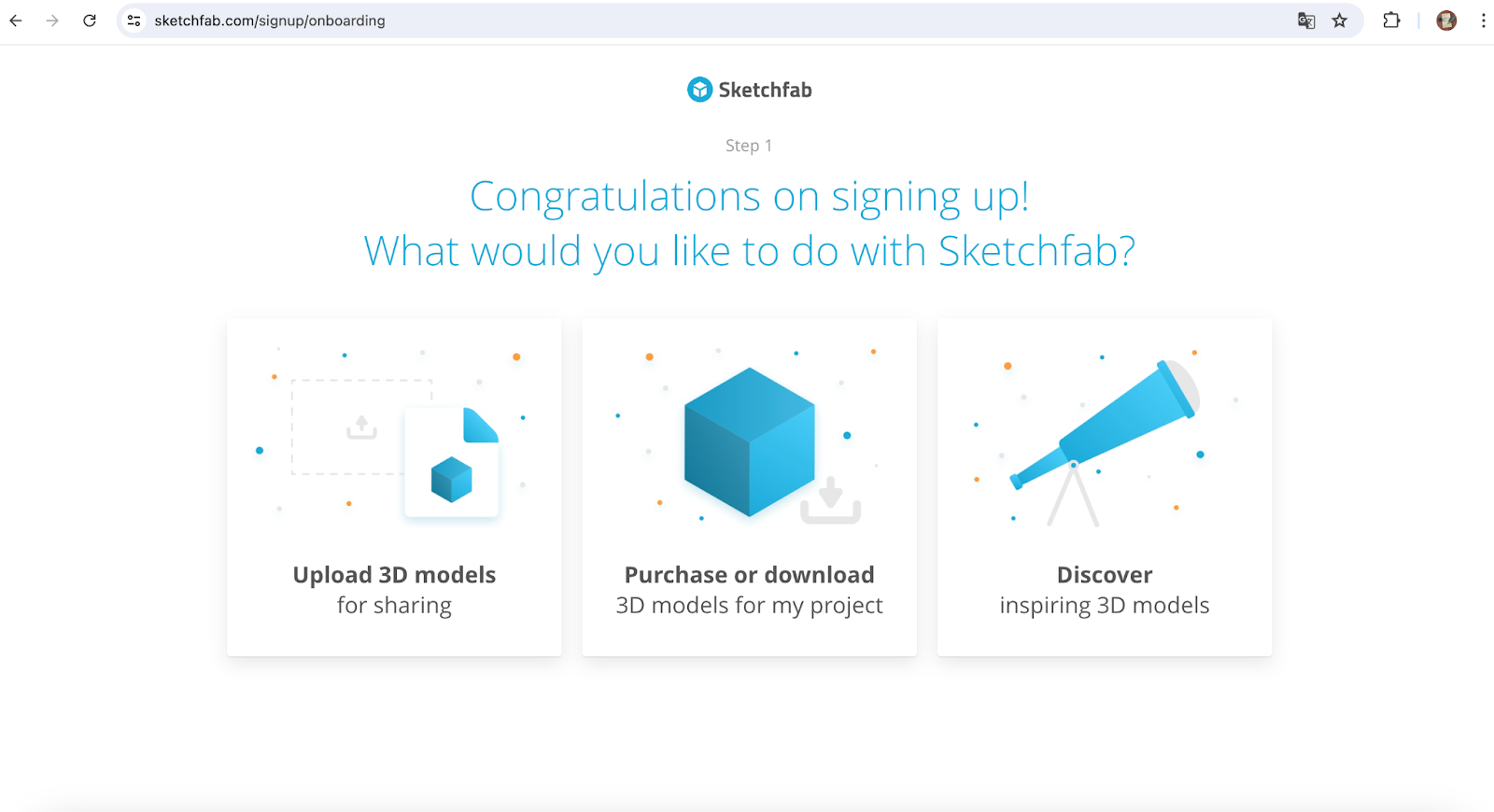
Task: Click the browser forward arrow
Action: [x=52, y=21]
